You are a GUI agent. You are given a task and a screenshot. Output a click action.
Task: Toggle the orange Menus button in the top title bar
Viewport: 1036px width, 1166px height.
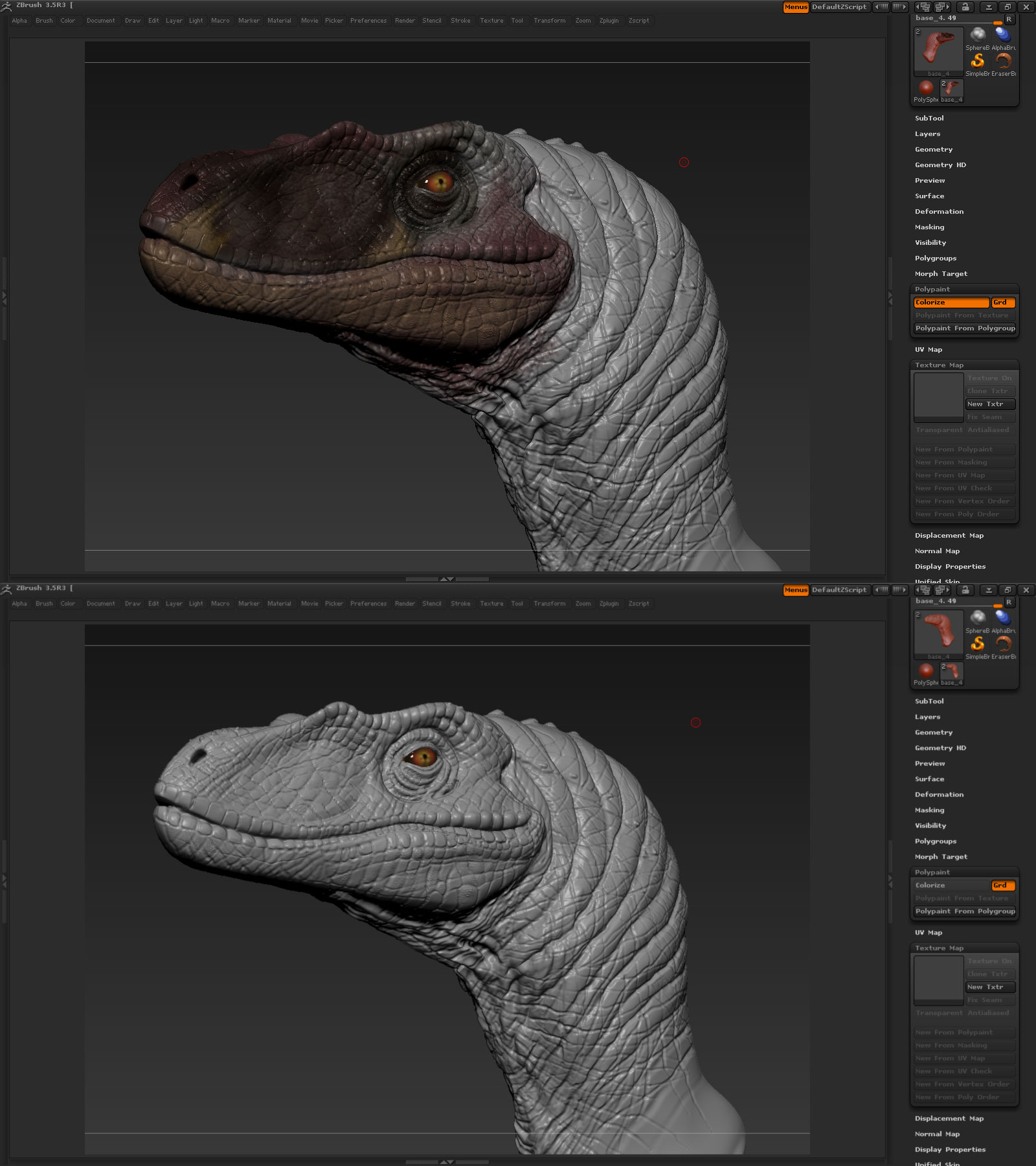(796, 7)
